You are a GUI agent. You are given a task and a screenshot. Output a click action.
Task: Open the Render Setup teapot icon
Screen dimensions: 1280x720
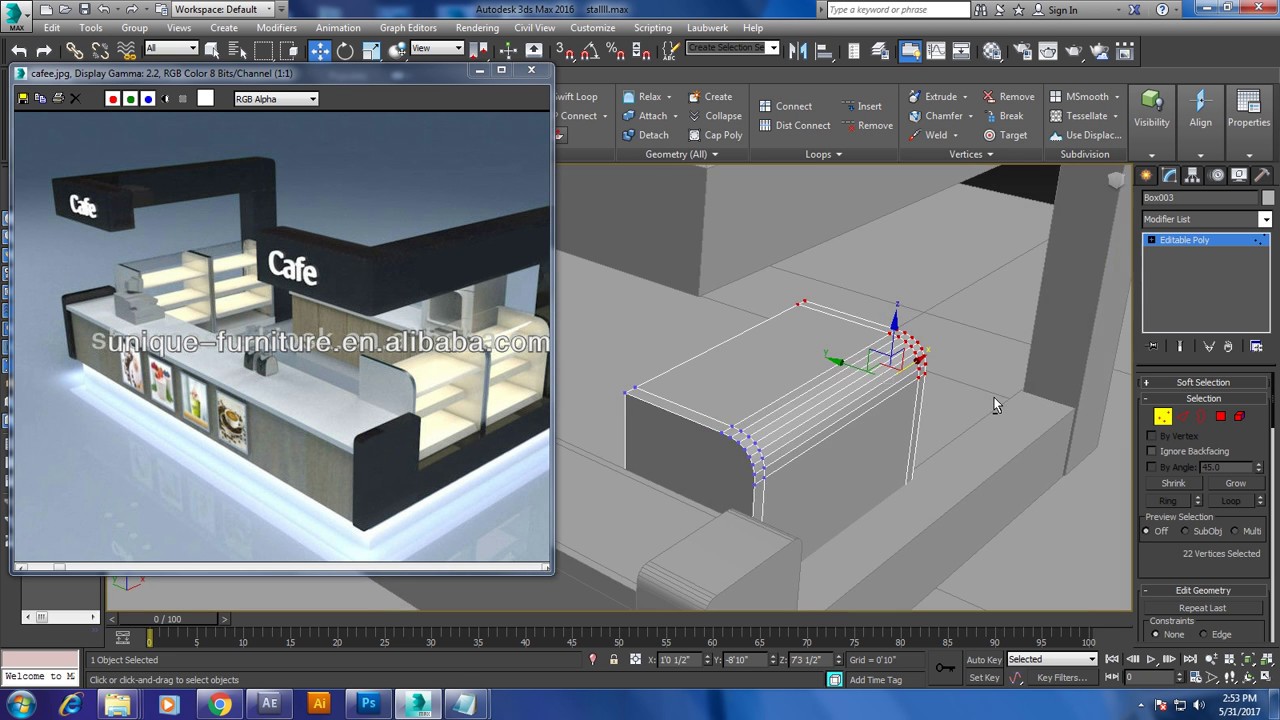(1023, 50)
